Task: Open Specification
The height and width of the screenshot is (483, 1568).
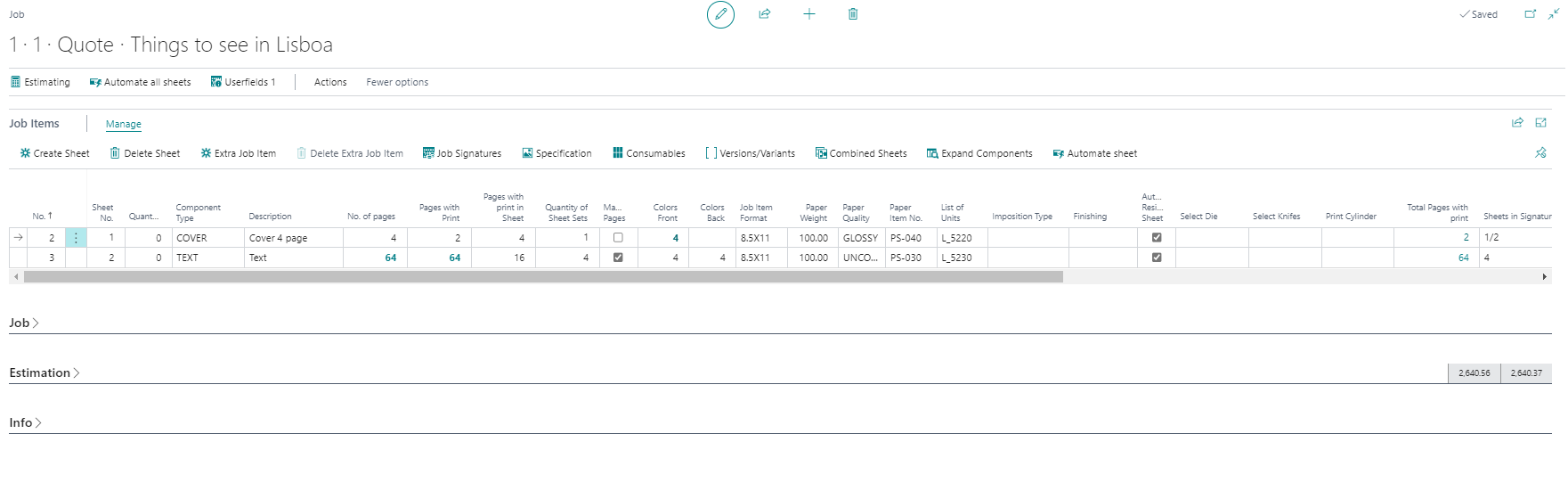Action: 557,153
